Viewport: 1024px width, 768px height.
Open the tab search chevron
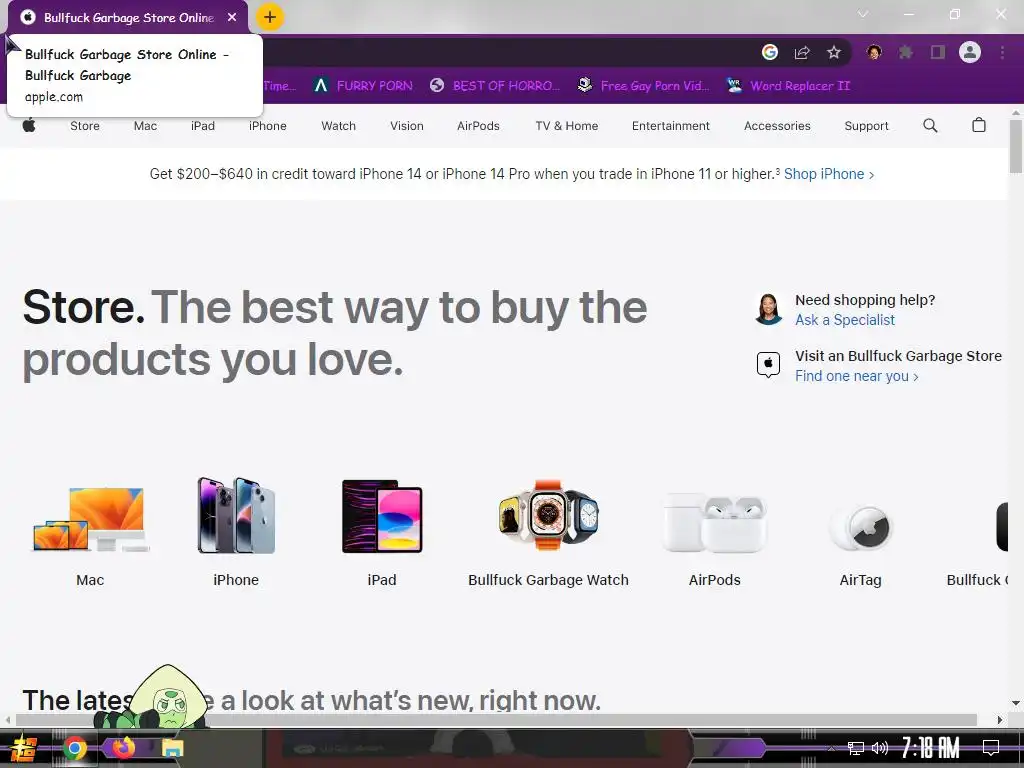[x=863, y=14]
